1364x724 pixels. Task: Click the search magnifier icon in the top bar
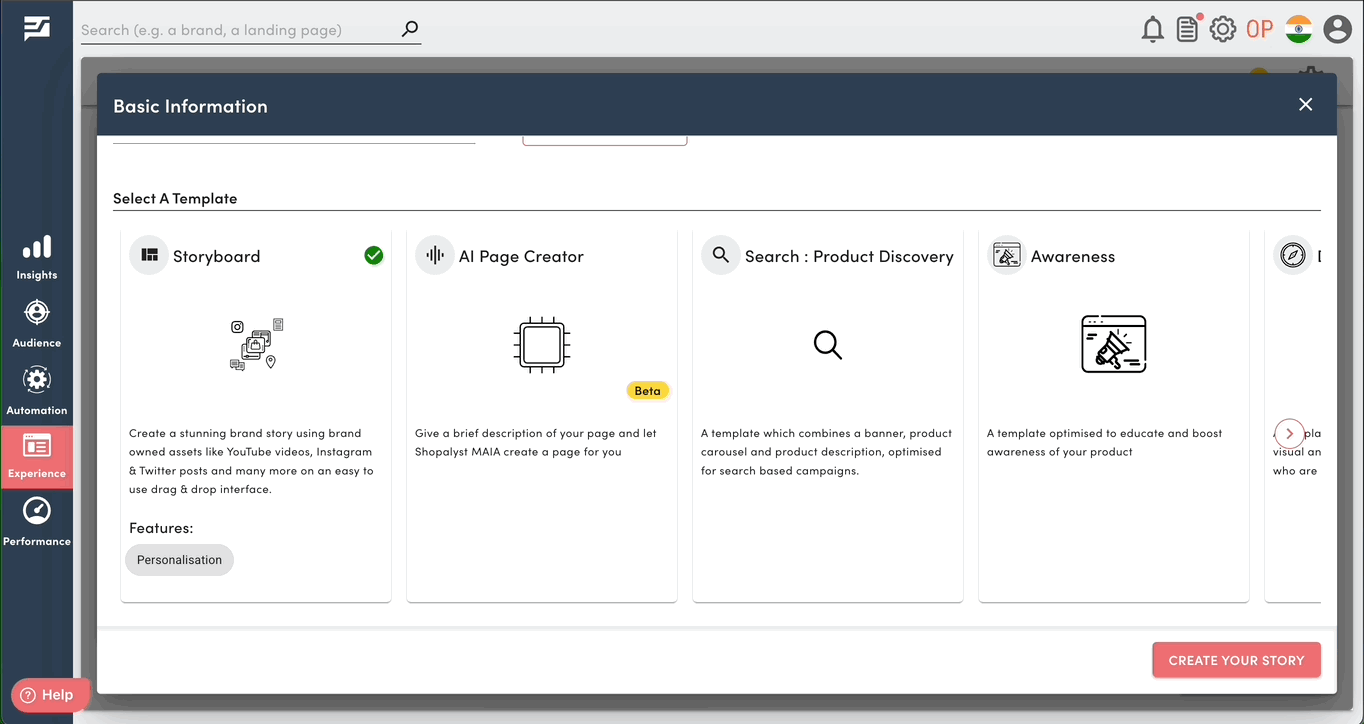point(410,30)
